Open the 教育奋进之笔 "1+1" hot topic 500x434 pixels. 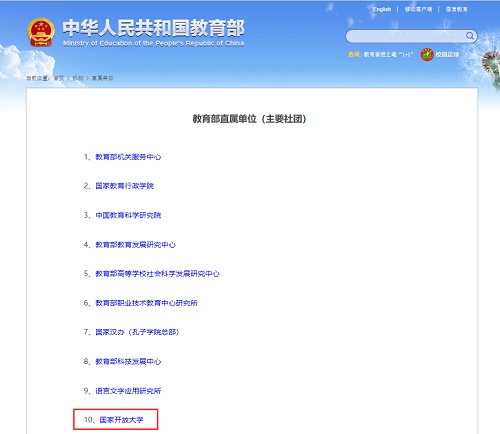(x=388, y=54)
